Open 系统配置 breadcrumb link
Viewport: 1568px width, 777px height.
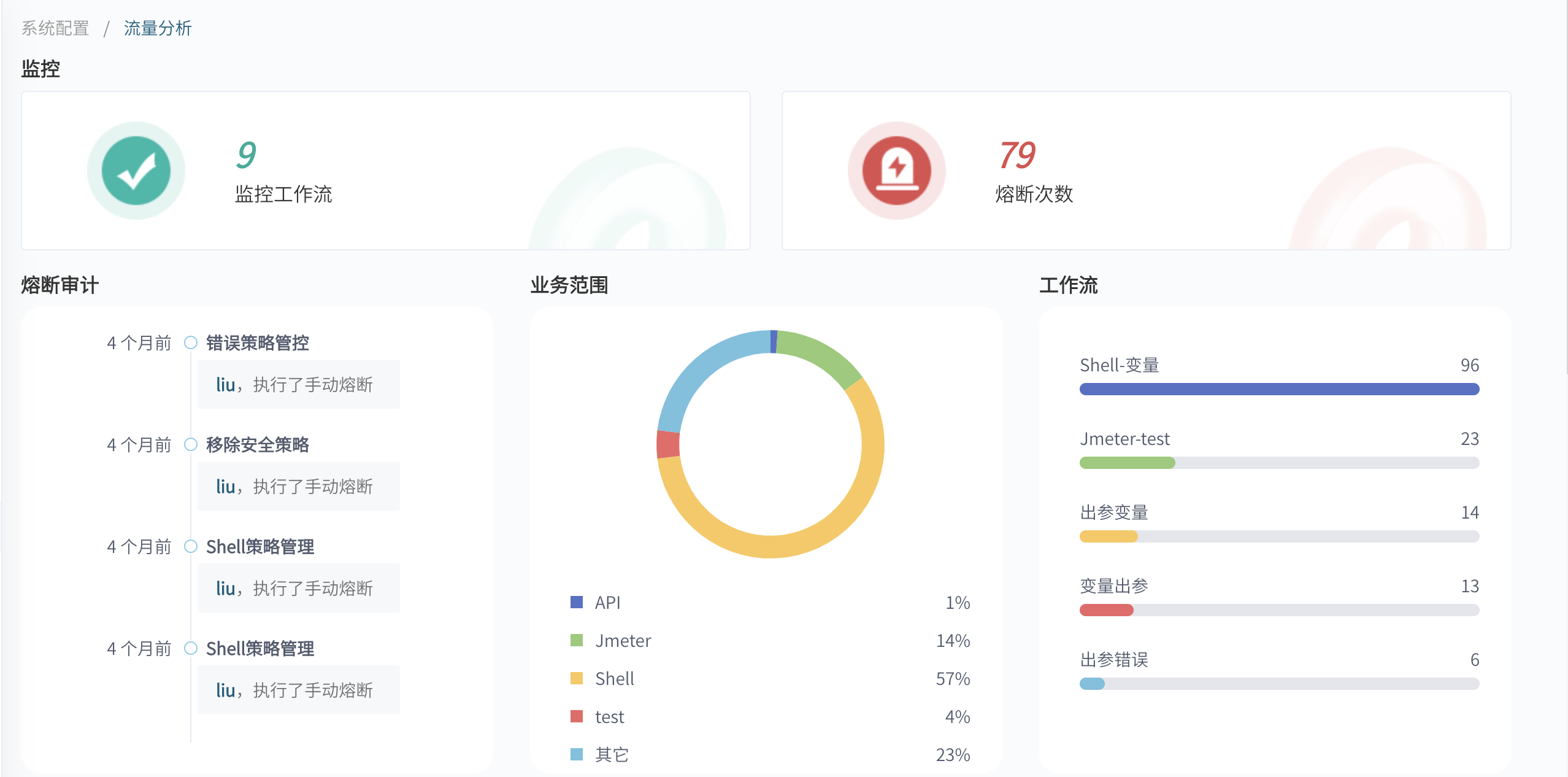55,28
